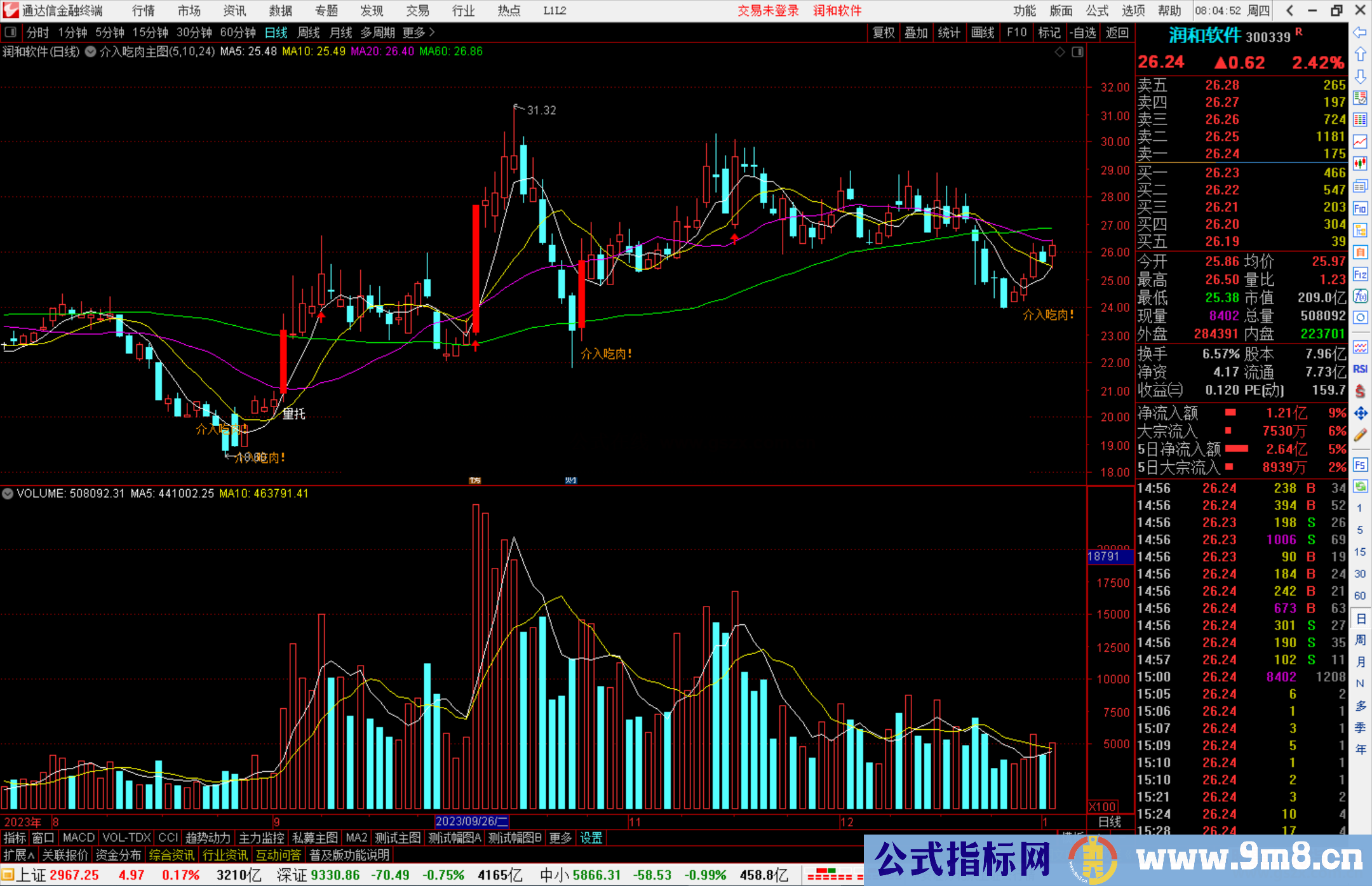The image size is (1372, 886).
Task: Click the 周 sidebar period shortcut
Action: 1360,640
